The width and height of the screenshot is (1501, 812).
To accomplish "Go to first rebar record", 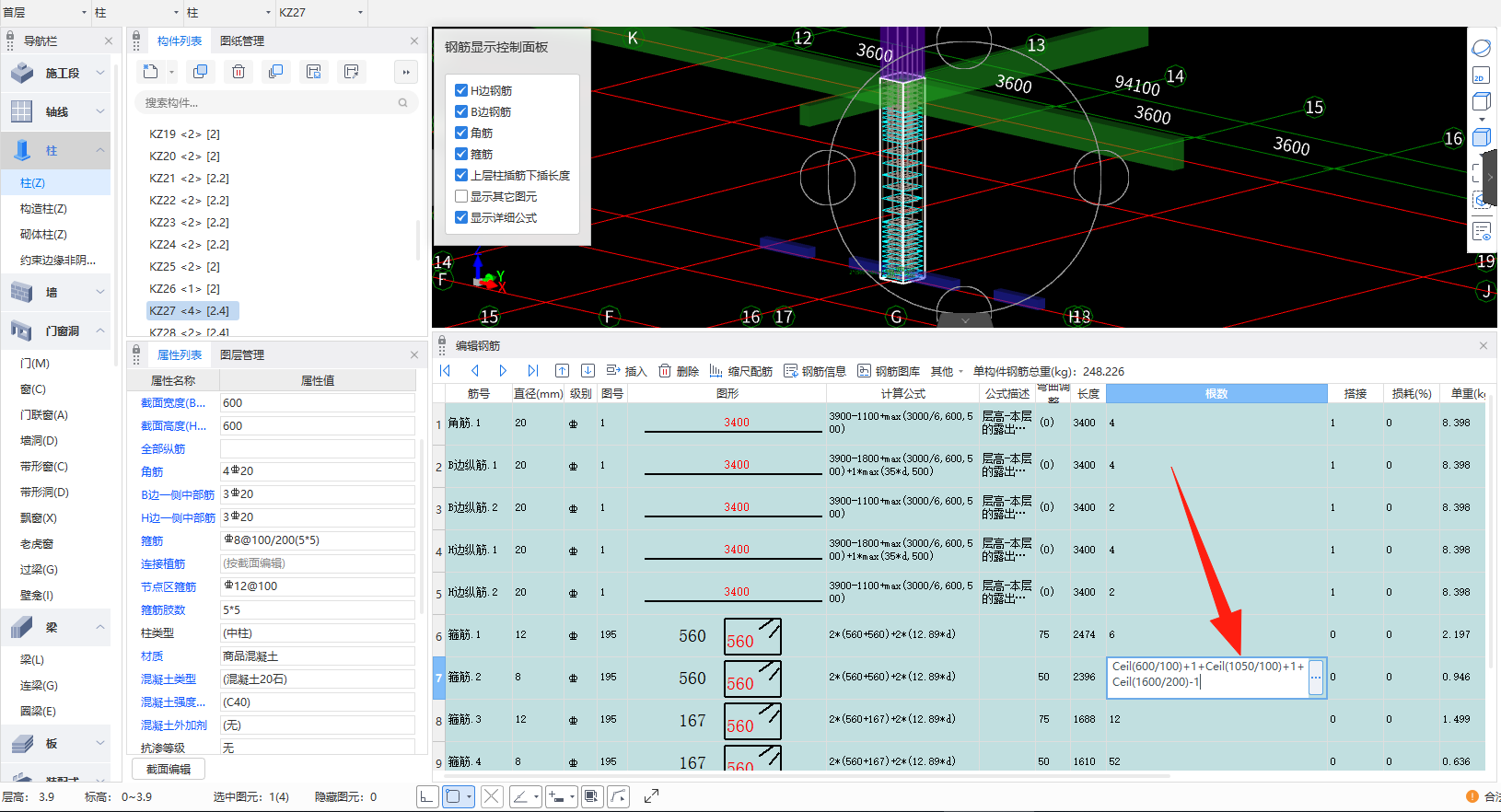I will 445,370.
